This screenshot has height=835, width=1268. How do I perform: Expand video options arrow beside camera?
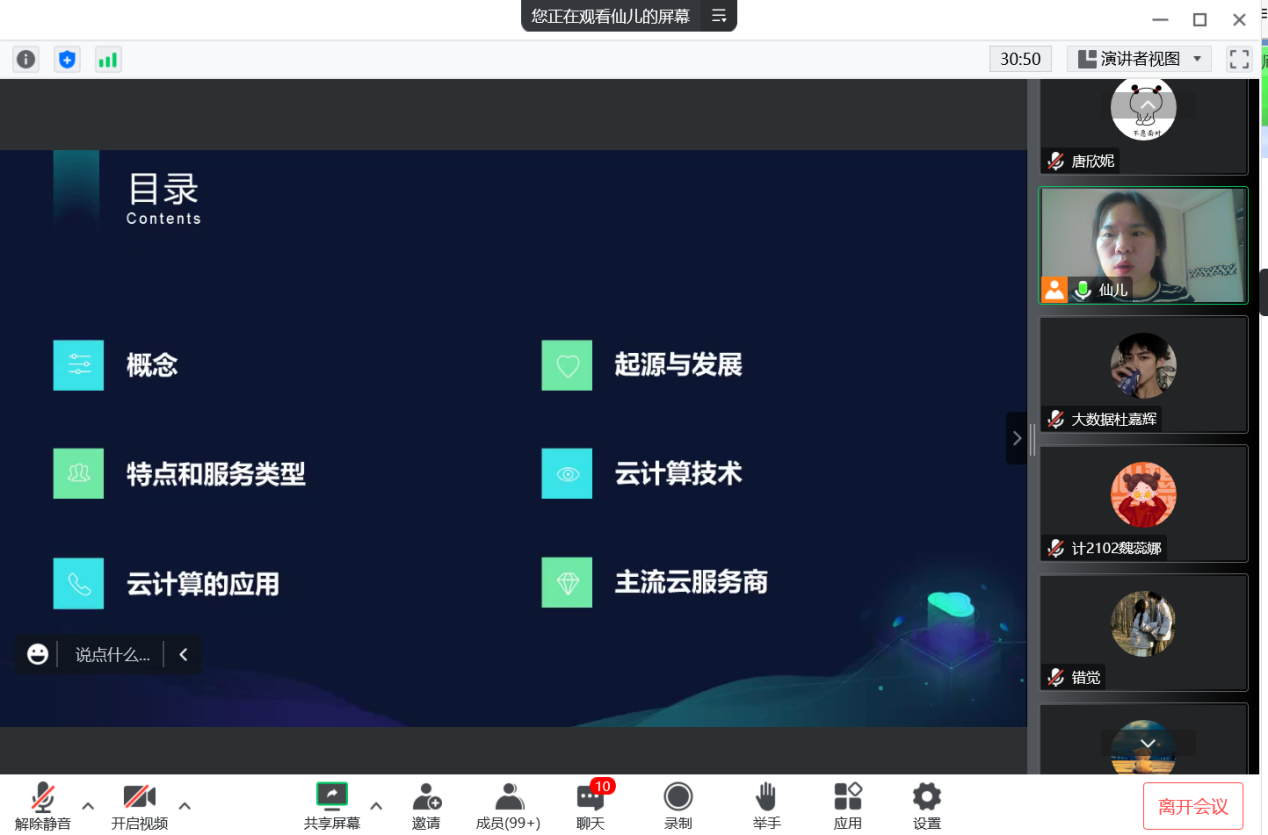(x=184, y=805)
